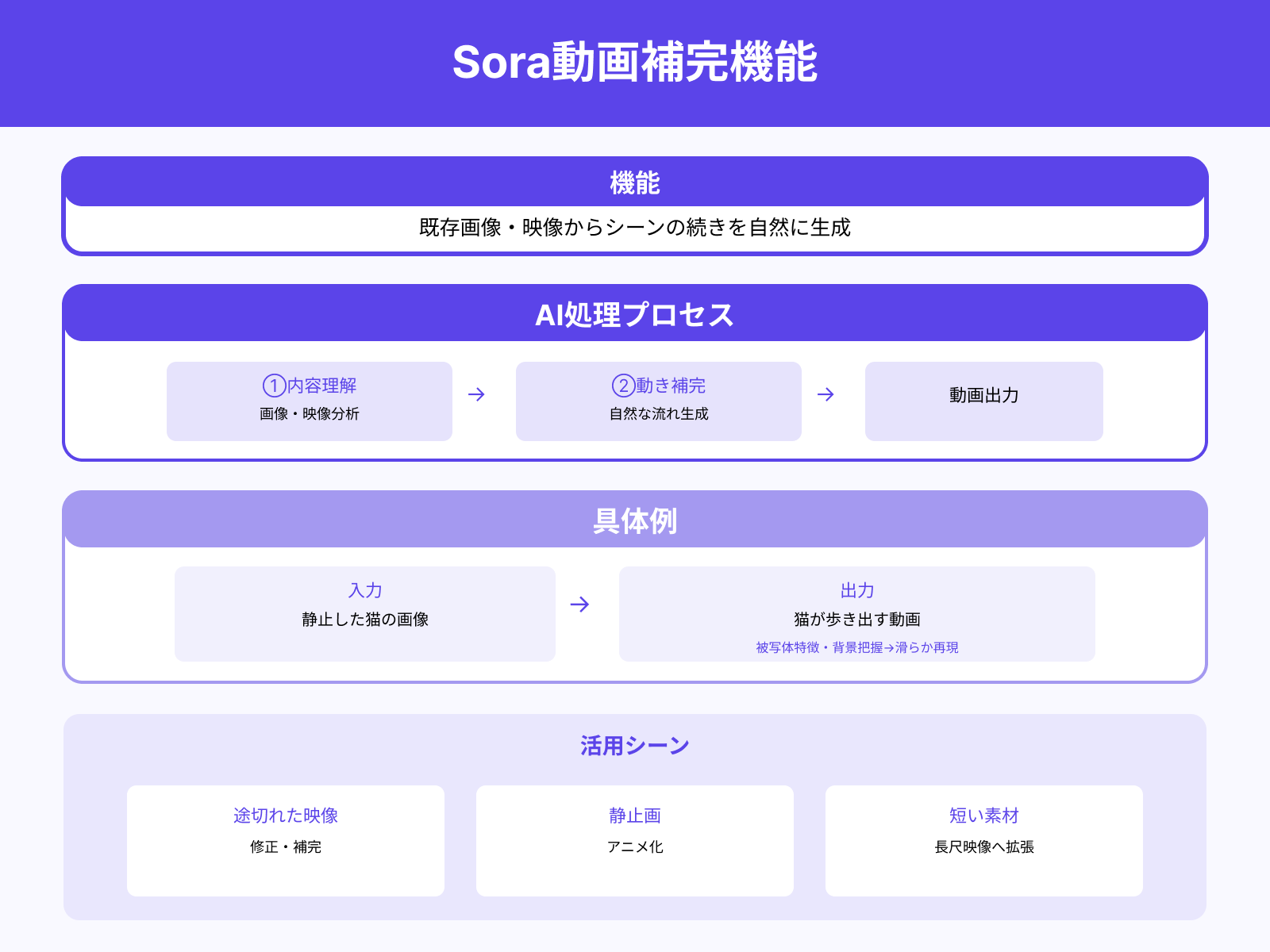Select the 短い素材 use-case card

(x=983, y=839)
